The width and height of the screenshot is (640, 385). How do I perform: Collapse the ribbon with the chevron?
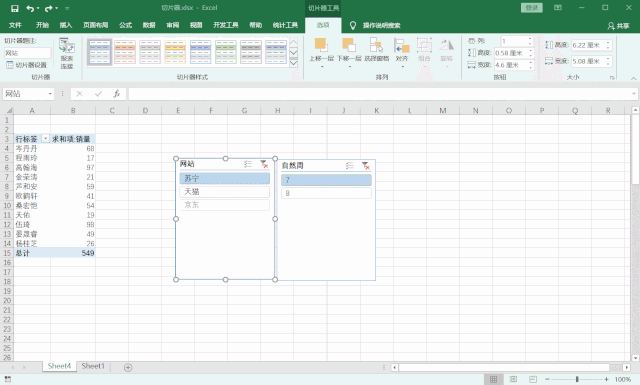pos(633,78)
